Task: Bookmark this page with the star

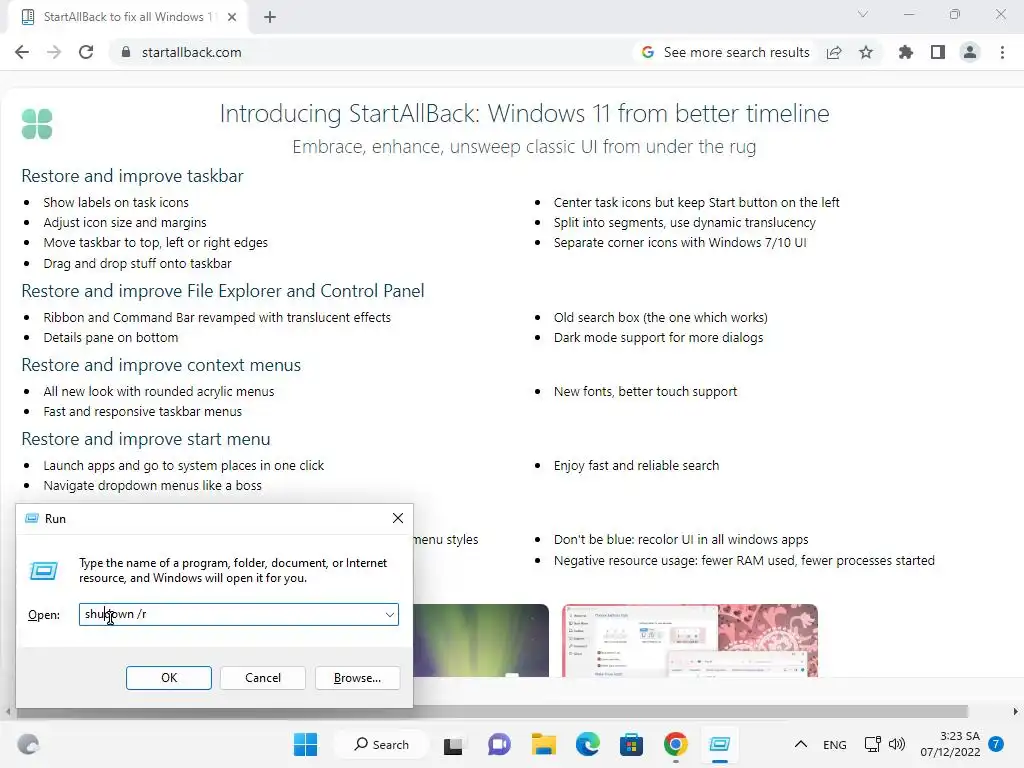Action: tap(866, 52)
